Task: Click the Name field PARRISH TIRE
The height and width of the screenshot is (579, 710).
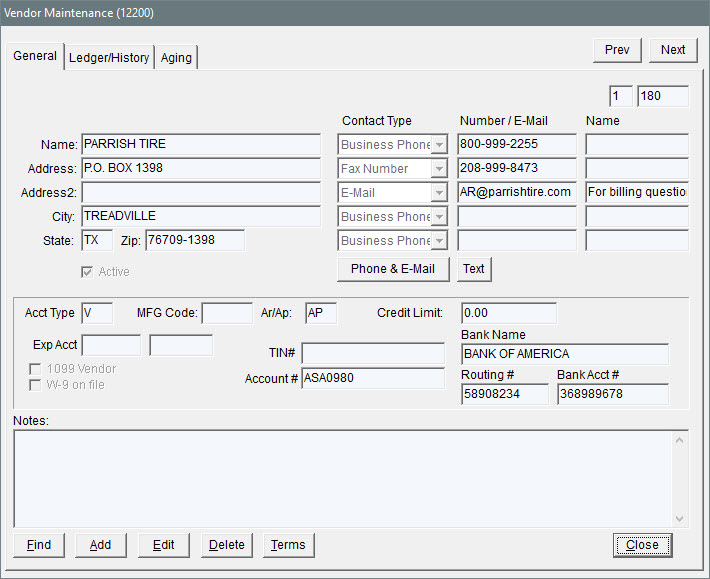Action: pos(201,144)
